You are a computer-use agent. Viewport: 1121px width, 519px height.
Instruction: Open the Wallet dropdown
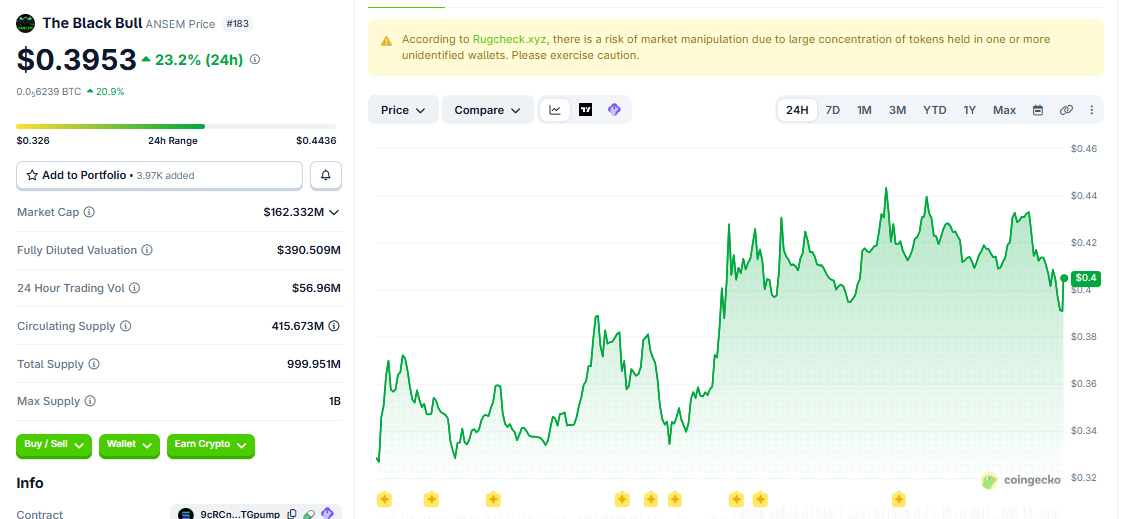pyautogui.click(x=129, y=445)
